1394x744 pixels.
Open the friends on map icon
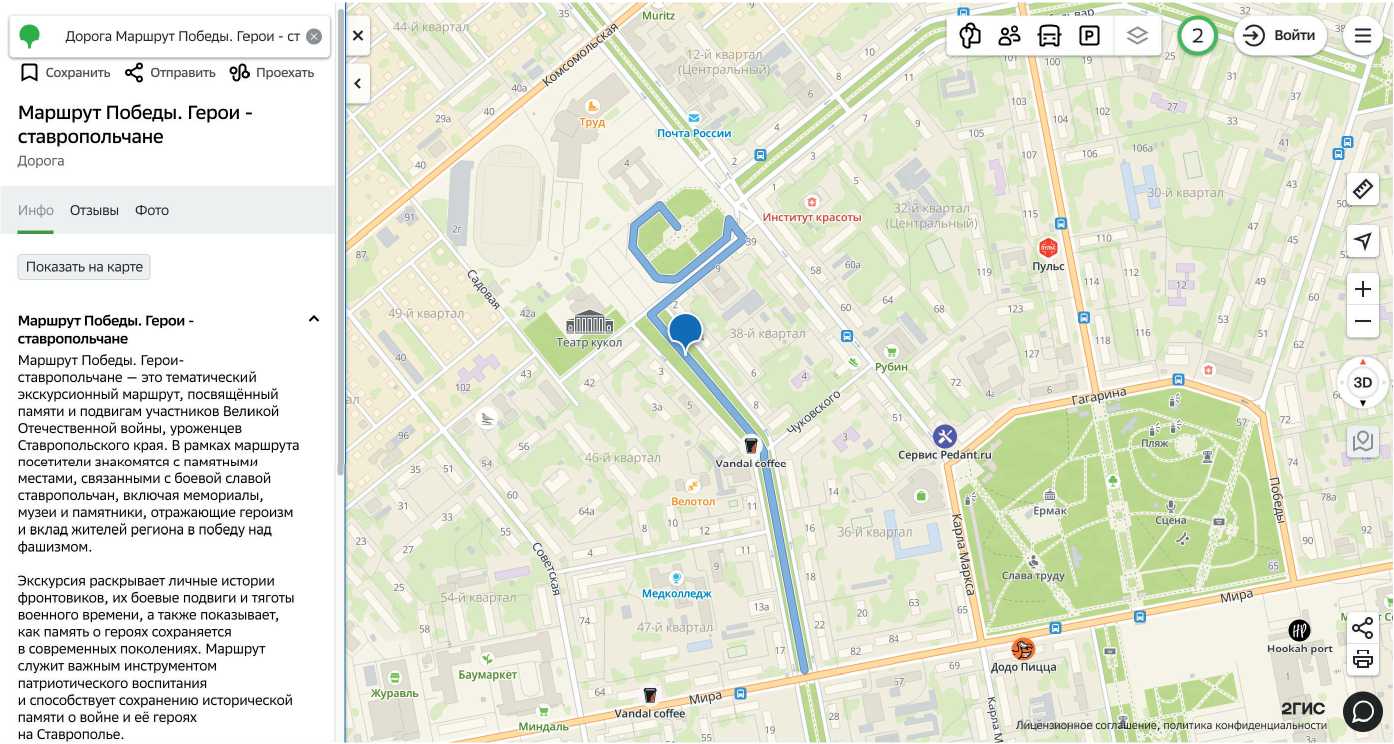1009,36
